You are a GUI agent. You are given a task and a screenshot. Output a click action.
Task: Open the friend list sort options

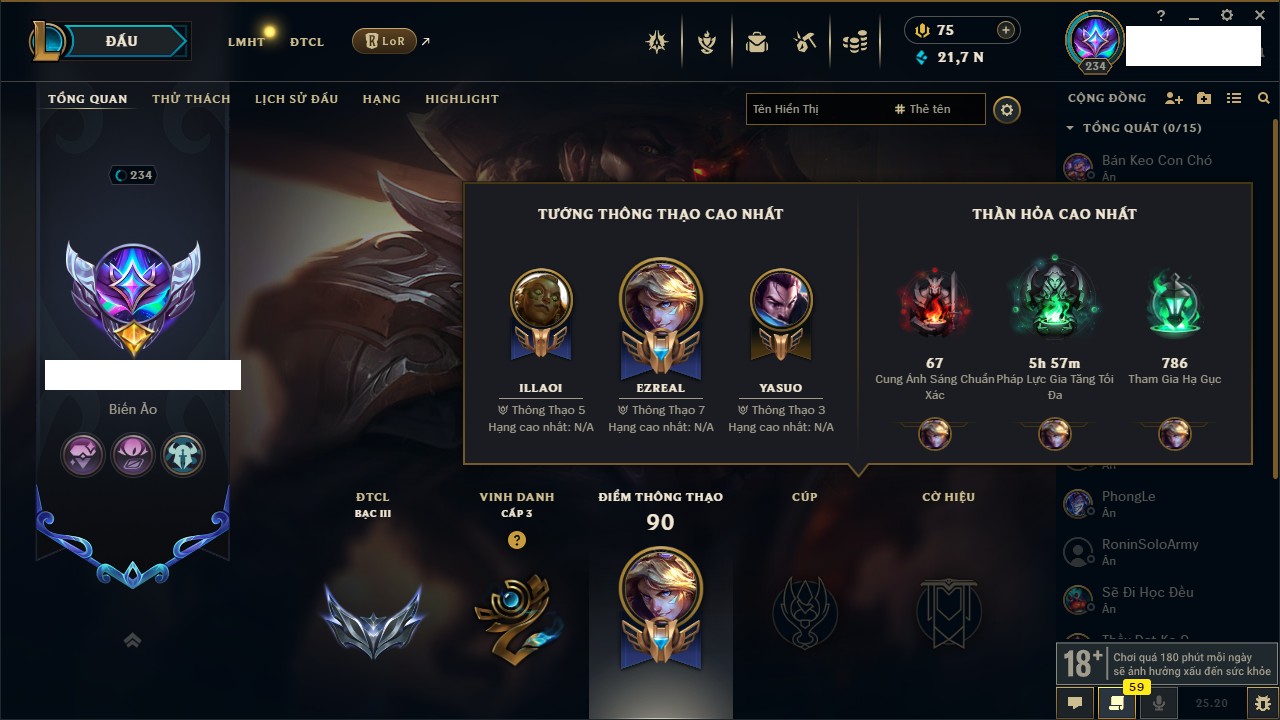click(x=1234, y=99)
